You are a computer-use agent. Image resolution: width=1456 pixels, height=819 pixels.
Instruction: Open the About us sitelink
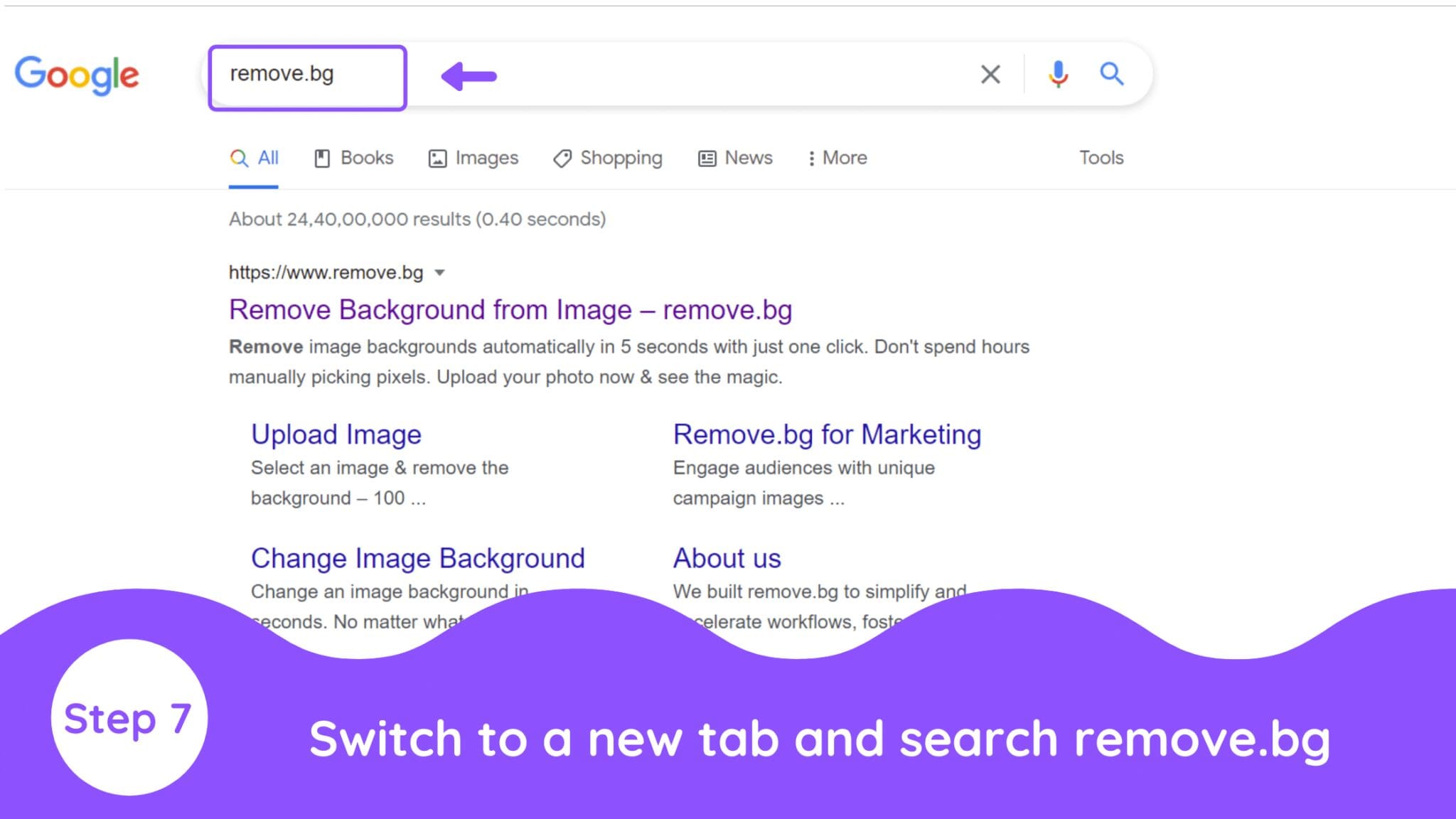tap(727, 558)
